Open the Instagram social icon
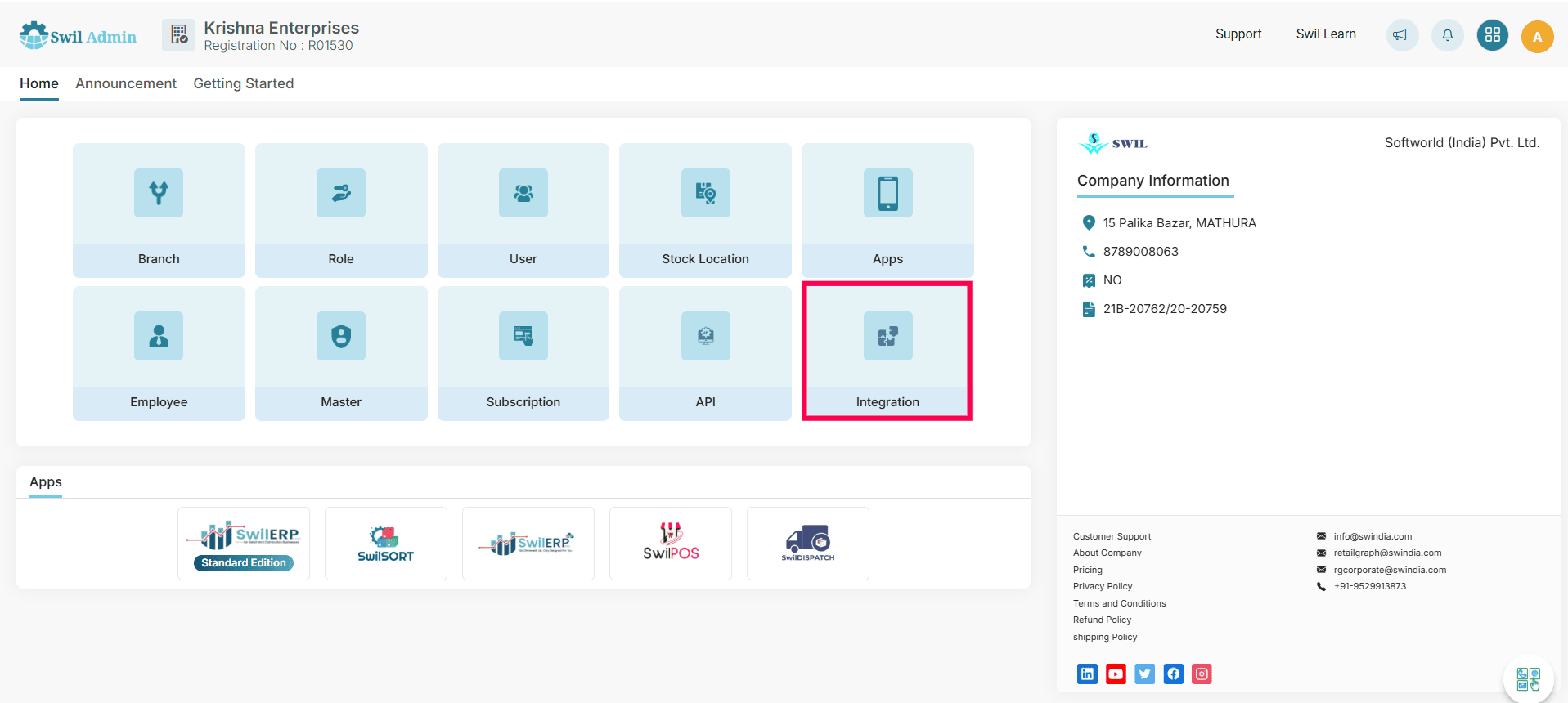The width and height of the screenshot is (1568, 703). (x=1202, y=674)
